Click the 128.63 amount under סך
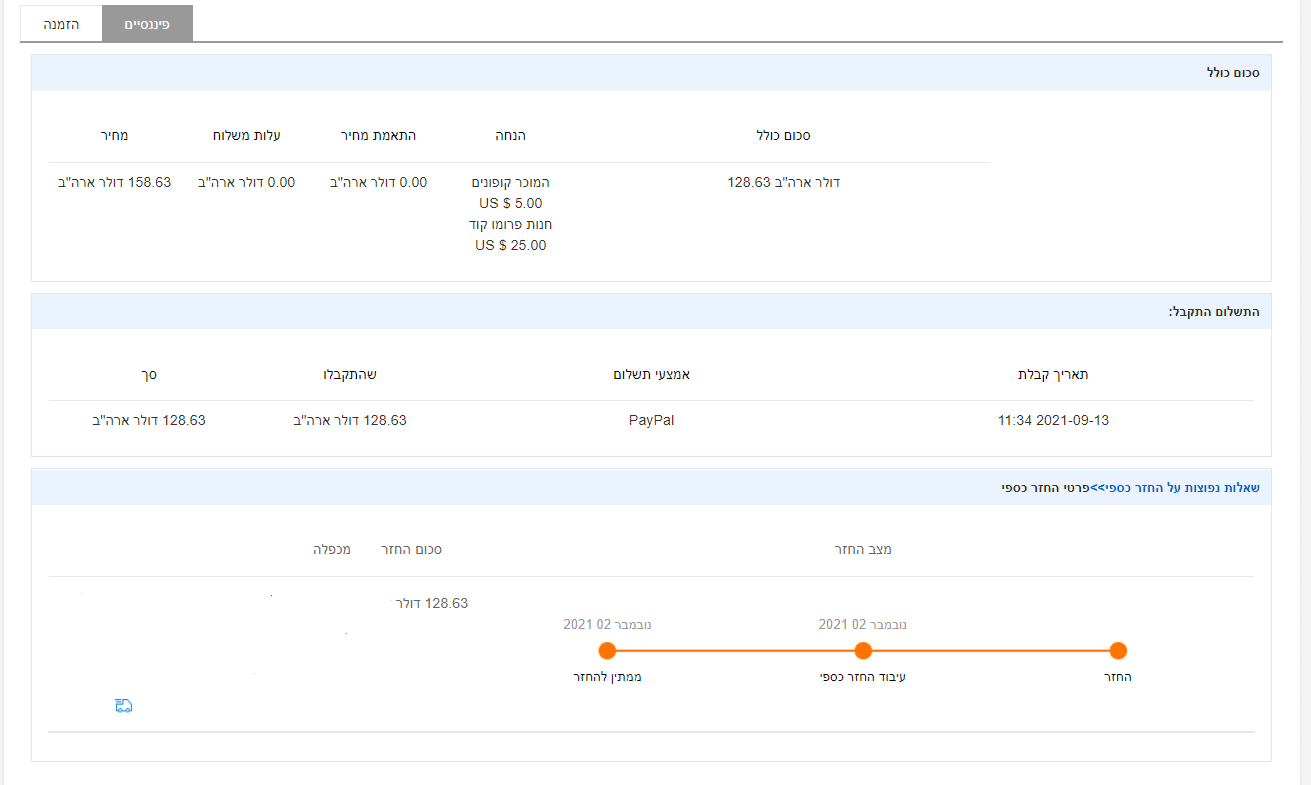Screen dimensions: 1311x785 (x=149, y=421)
